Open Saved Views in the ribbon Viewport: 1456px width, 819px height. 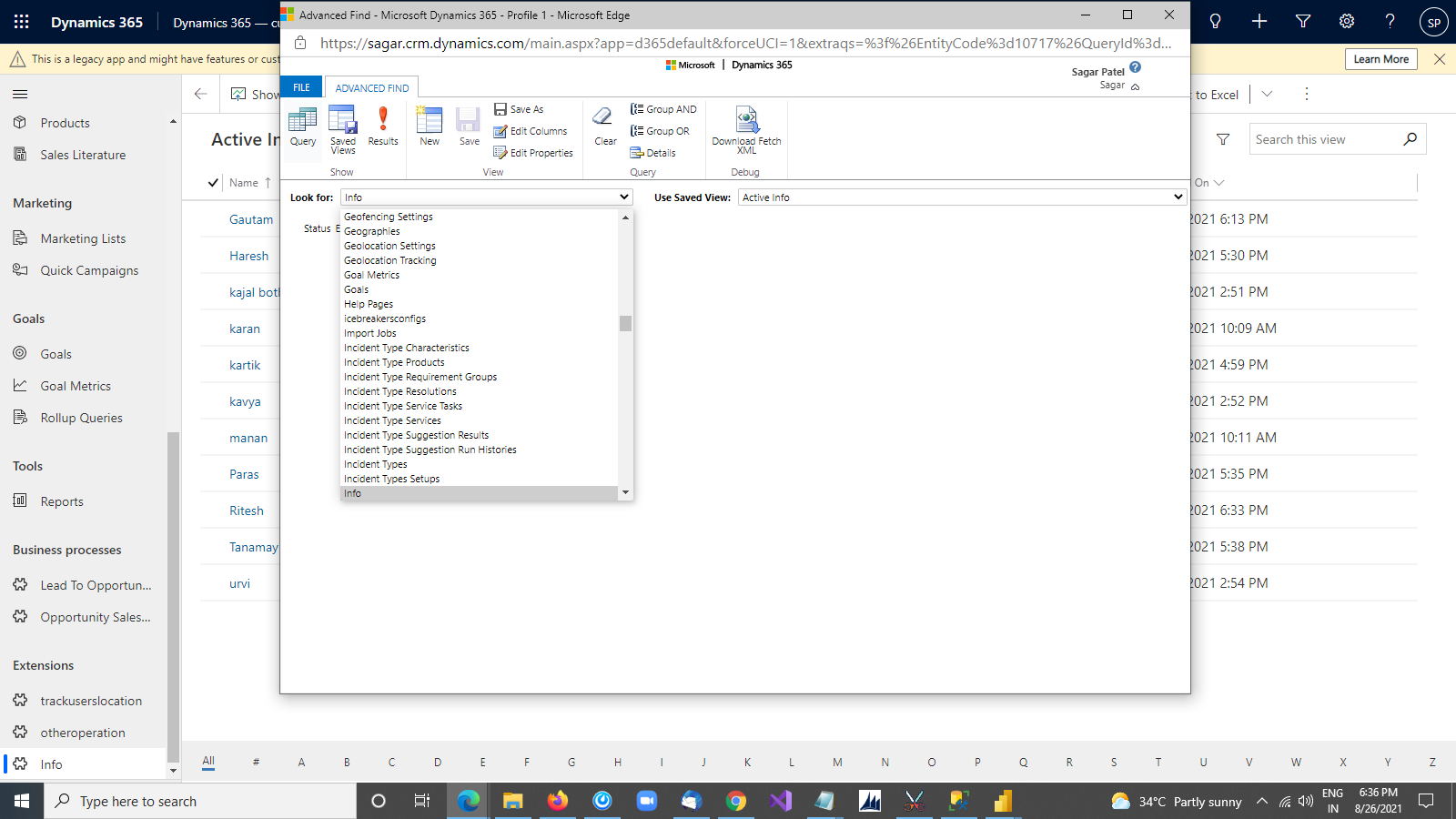pyautogui.click(x=343, y=130)
